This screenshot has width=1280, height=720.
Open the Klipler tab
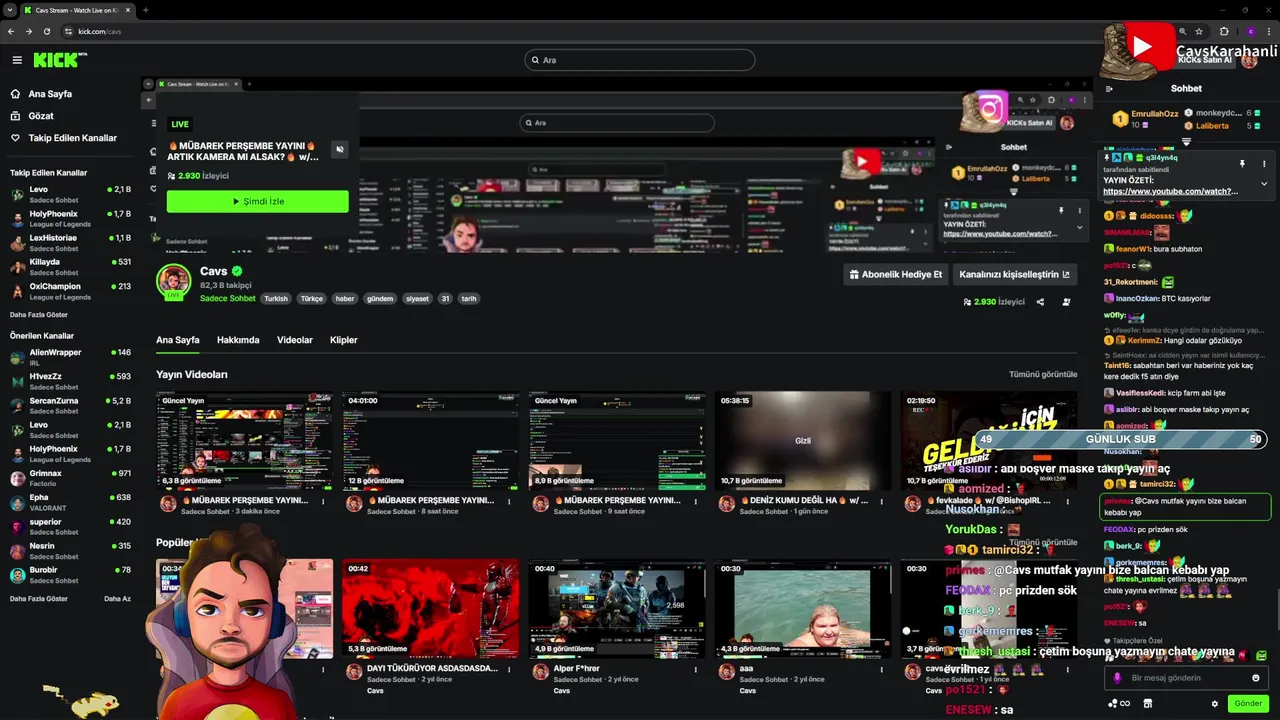344,340
